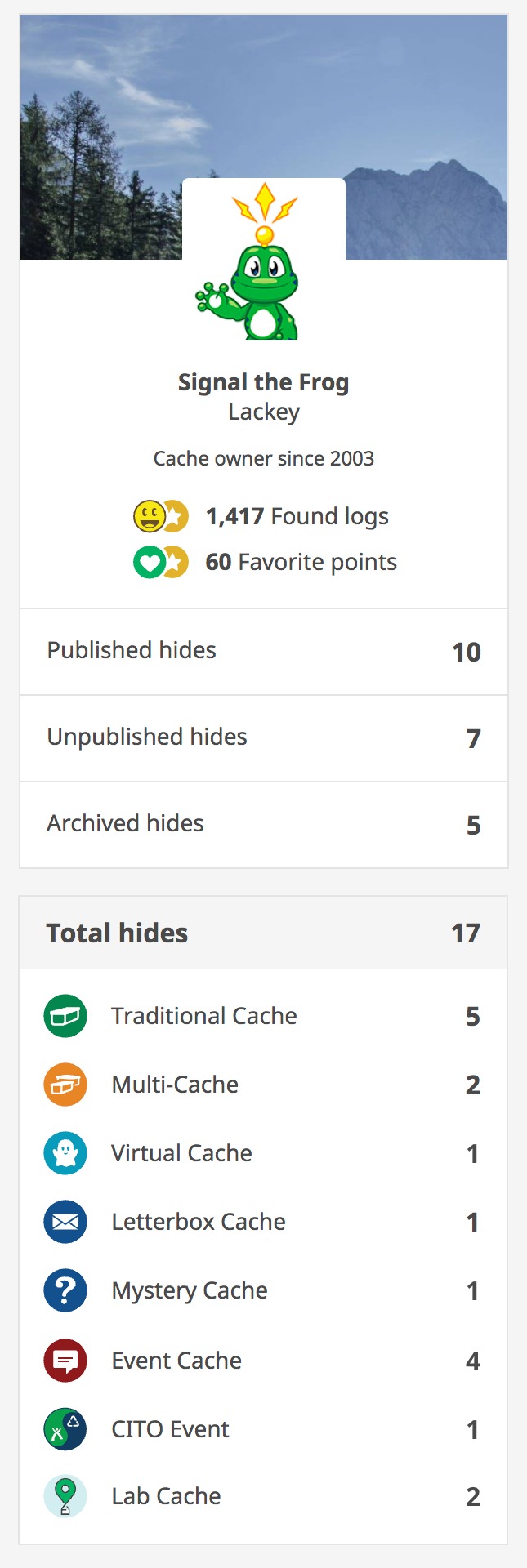
Task: Click the CITO Event icon
Action: [x=65, y=1429]
